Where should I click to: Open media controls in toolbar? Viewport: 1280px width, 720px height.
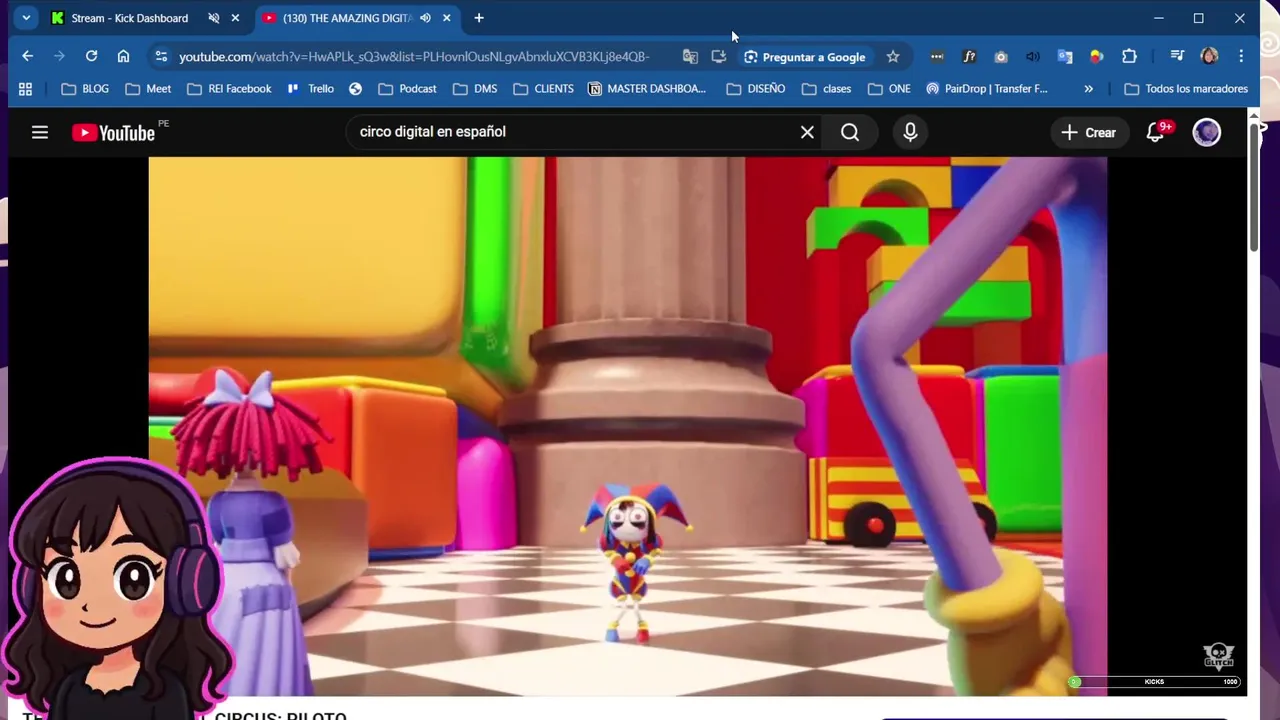[1177, 57]
